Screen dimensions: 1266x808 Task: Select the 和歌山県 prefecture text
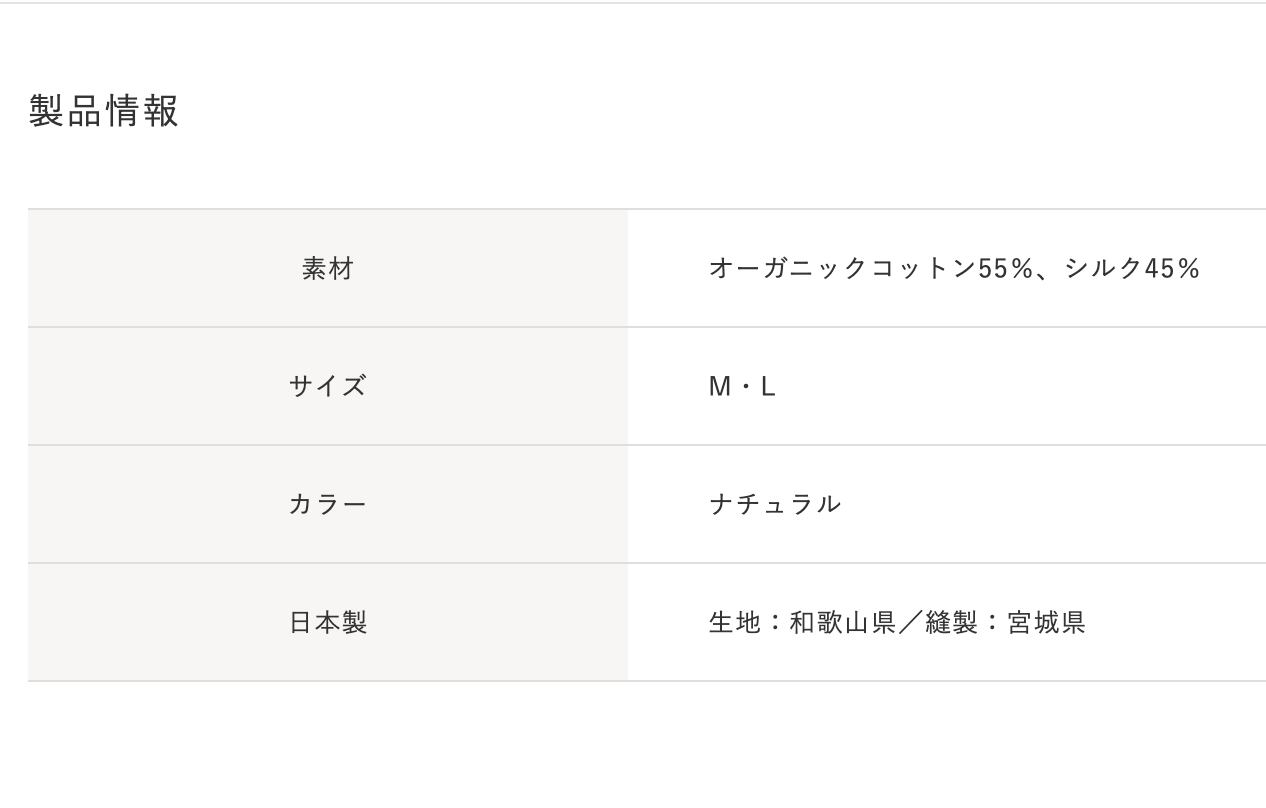pos(843,622)
